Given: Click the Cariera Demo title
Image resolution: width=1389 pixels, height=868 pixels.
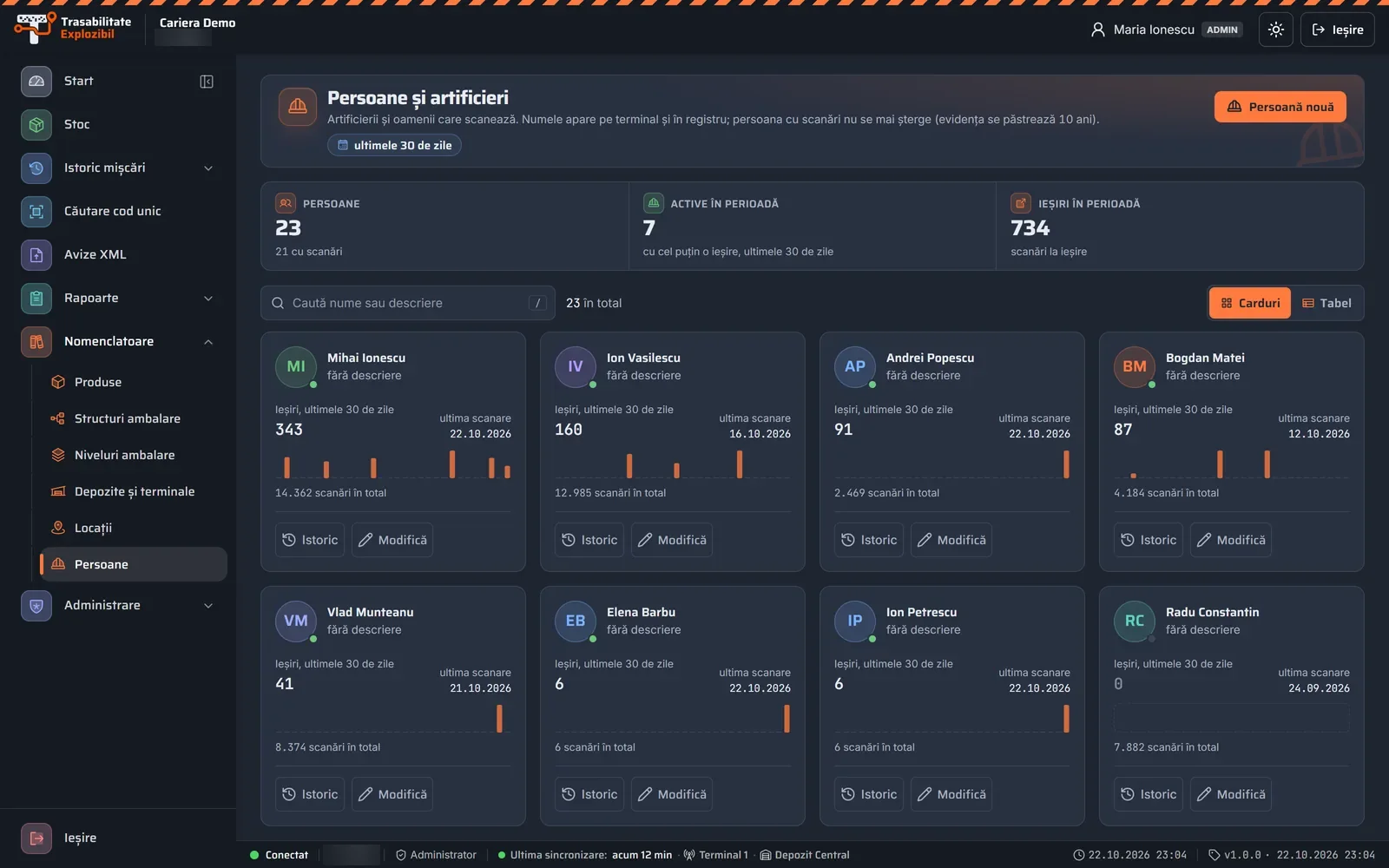Looking at the screenshot, I should pyautogui.click(x=197, y=23).
